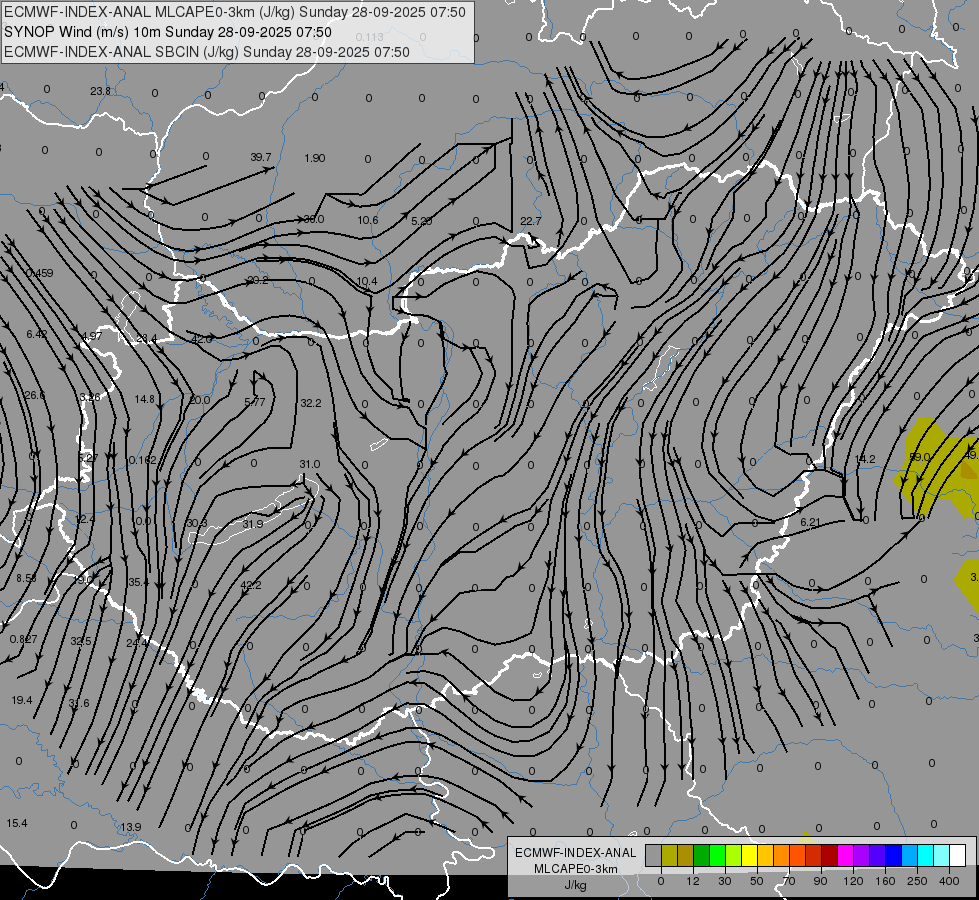Click legend scale value 120
This screenshot has width=979, height=900.
click(853, 881)
